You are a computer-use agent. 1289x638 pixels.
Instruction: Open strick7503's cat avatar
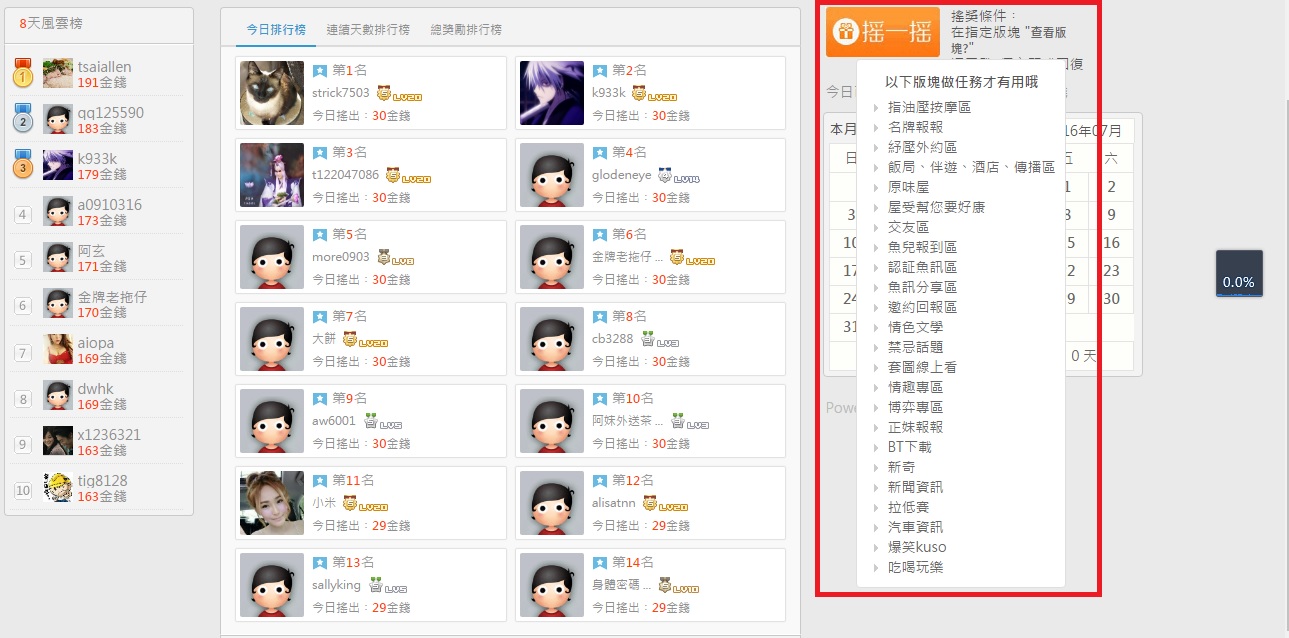(x=272, y=93)
